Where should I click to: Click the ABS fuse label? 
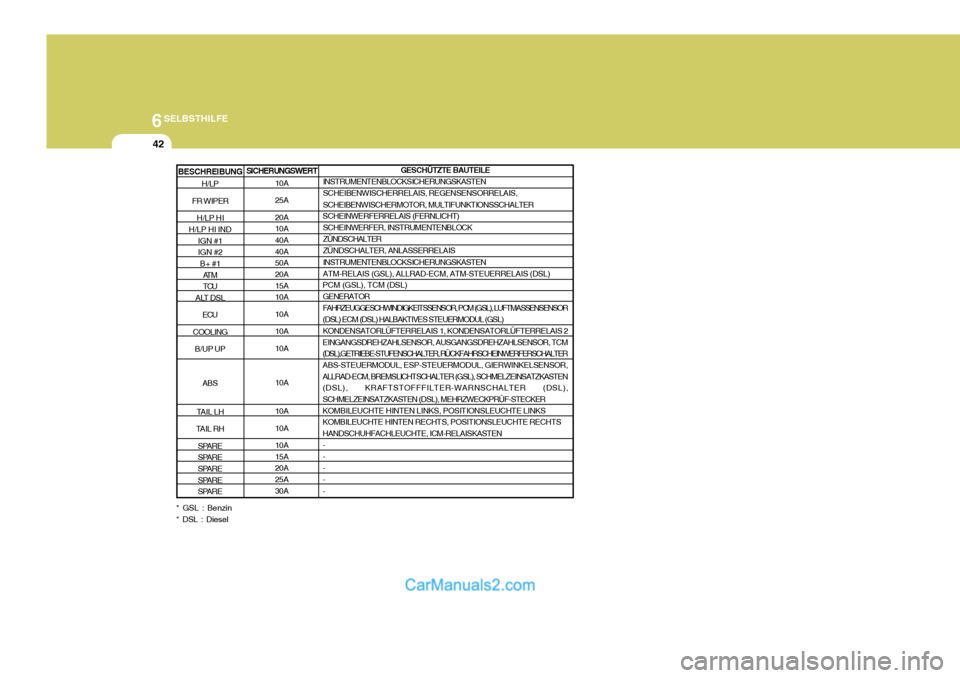pyautogui.click(x=210, y=383)
